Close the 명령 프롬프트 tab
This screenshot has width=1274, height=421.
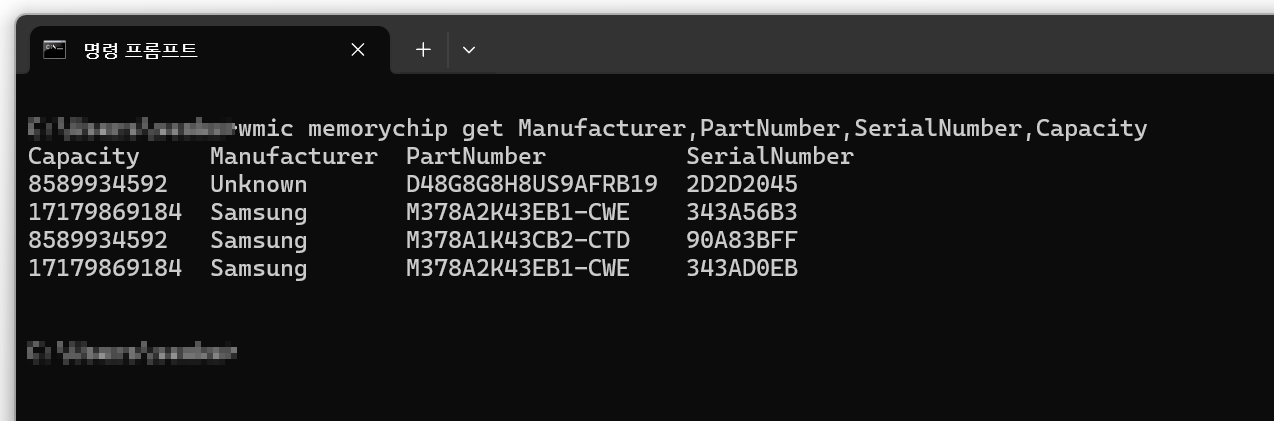click(358, 50)
